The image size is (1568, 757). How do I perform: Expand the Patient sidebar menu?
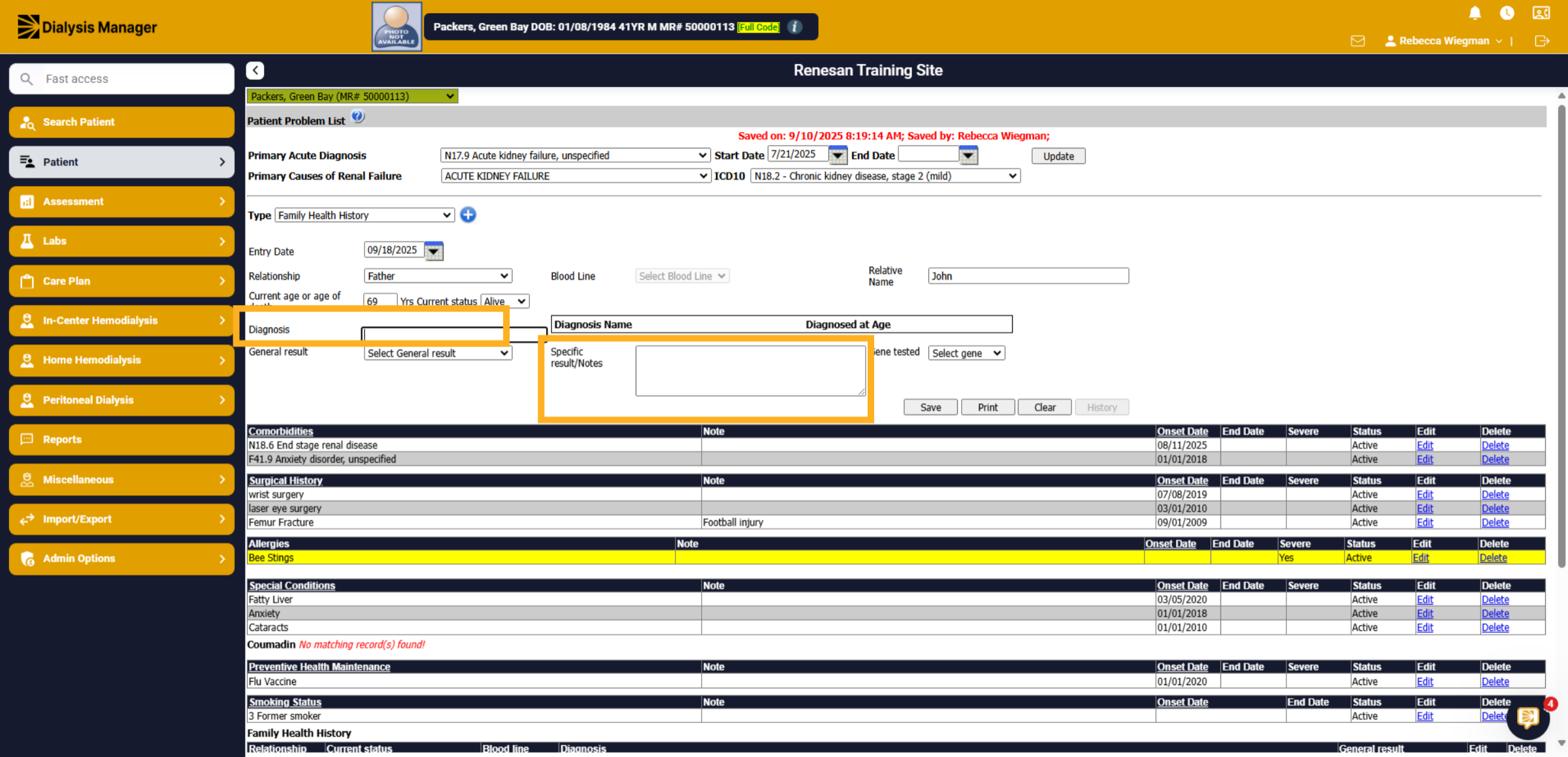point(122,162)
